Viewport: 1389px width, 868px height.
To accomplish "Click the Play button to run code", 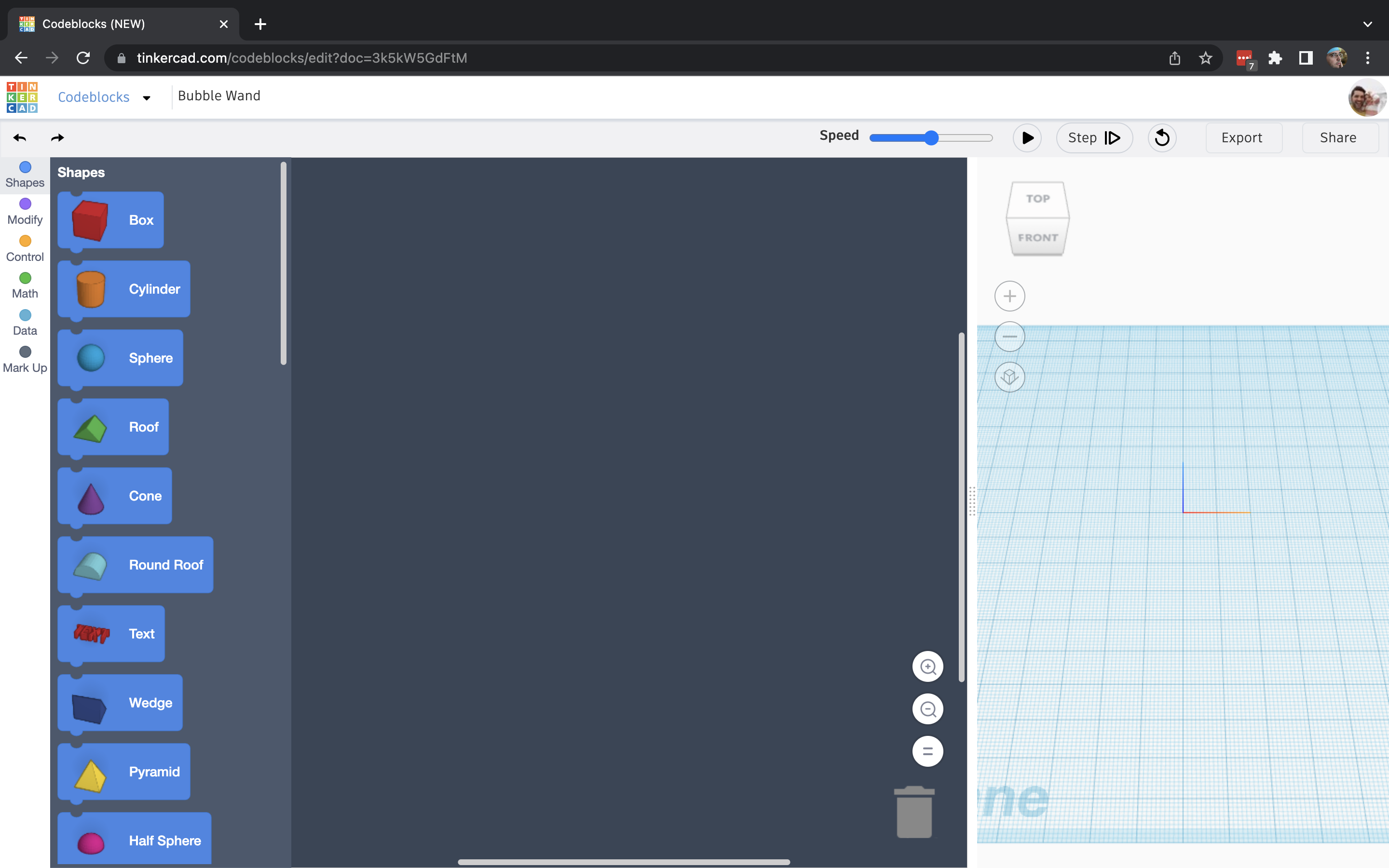I will tap(1027, 138).
